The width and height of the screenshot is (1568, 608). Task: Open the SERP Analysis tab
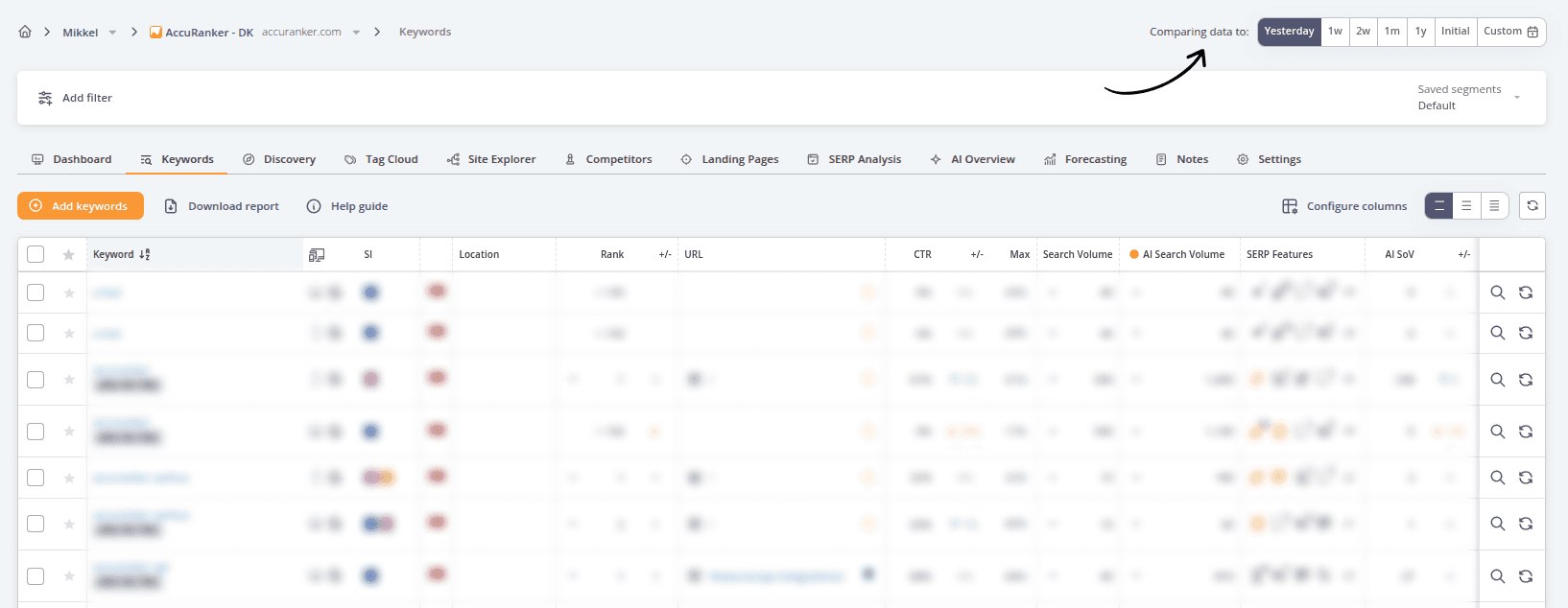pyautogui.click(x=854, y=159)
